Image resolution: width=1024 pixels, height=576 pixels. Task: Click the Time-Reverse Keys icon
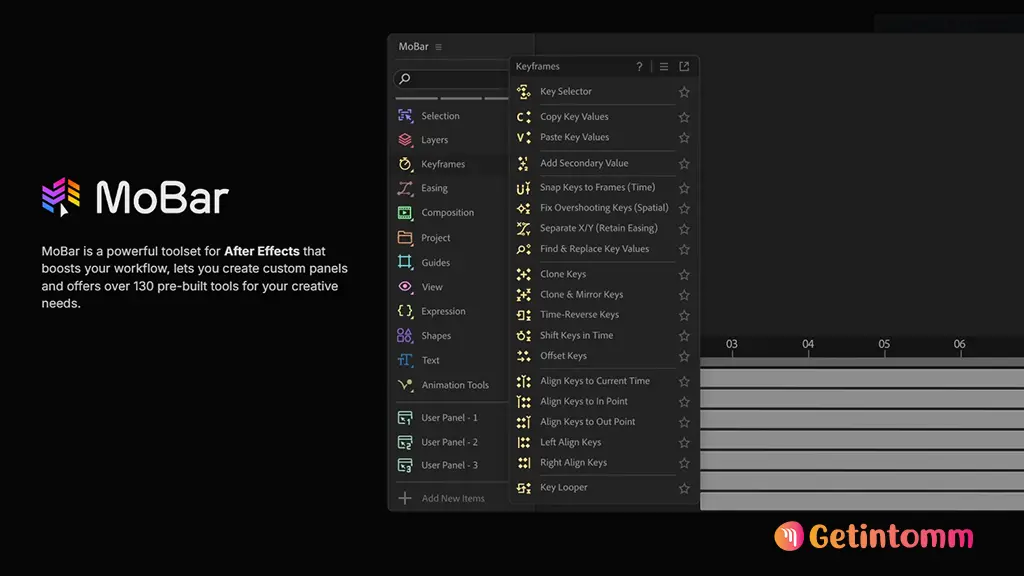point(524,315)
